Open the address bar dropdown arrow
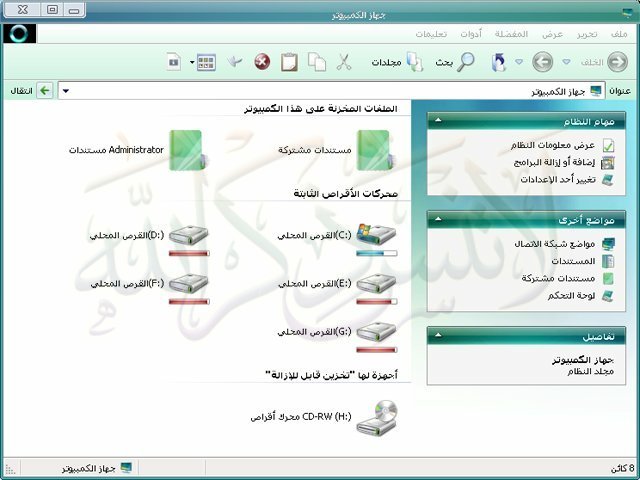The image size is (640, 480). [x=66, y=91]
